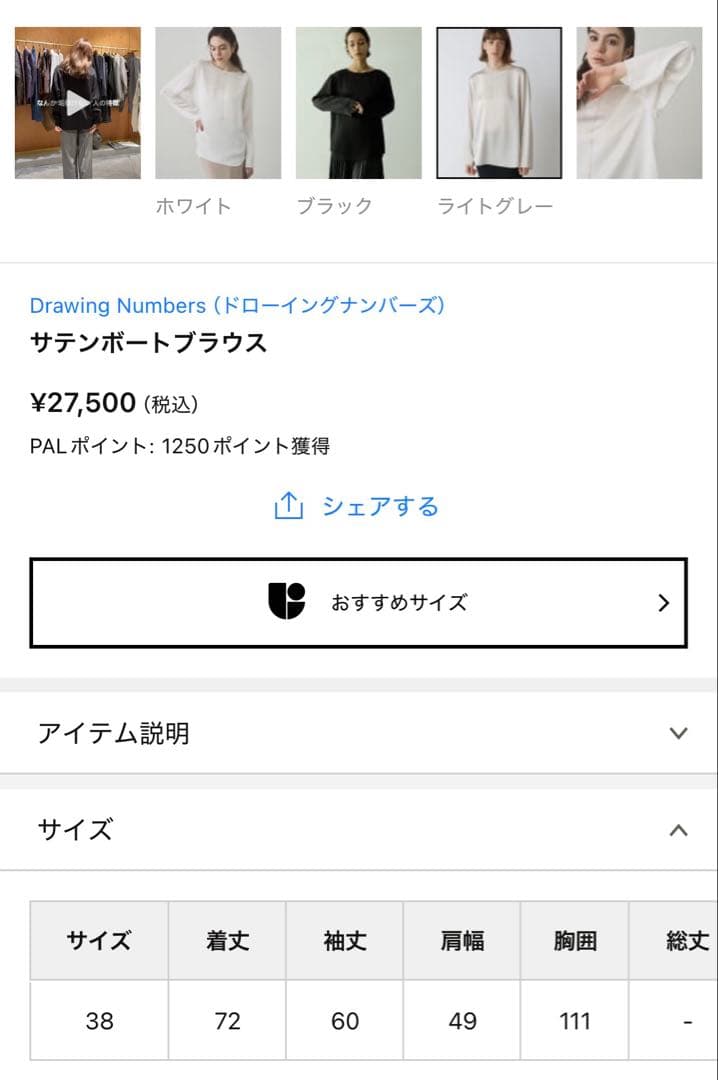
Task: Click the share (シェアする) upload icon
Action: click(x=288, y=506)
